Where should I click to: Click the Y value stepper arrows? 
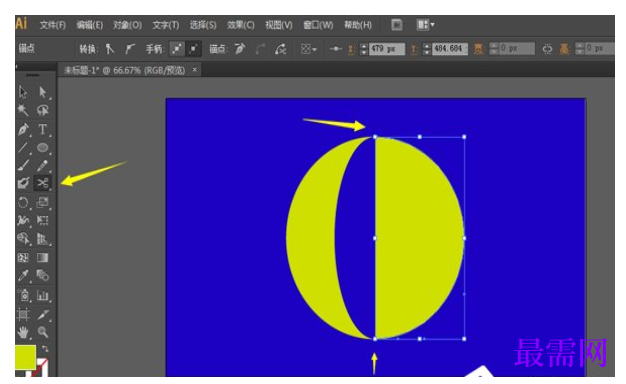[427, 49]
